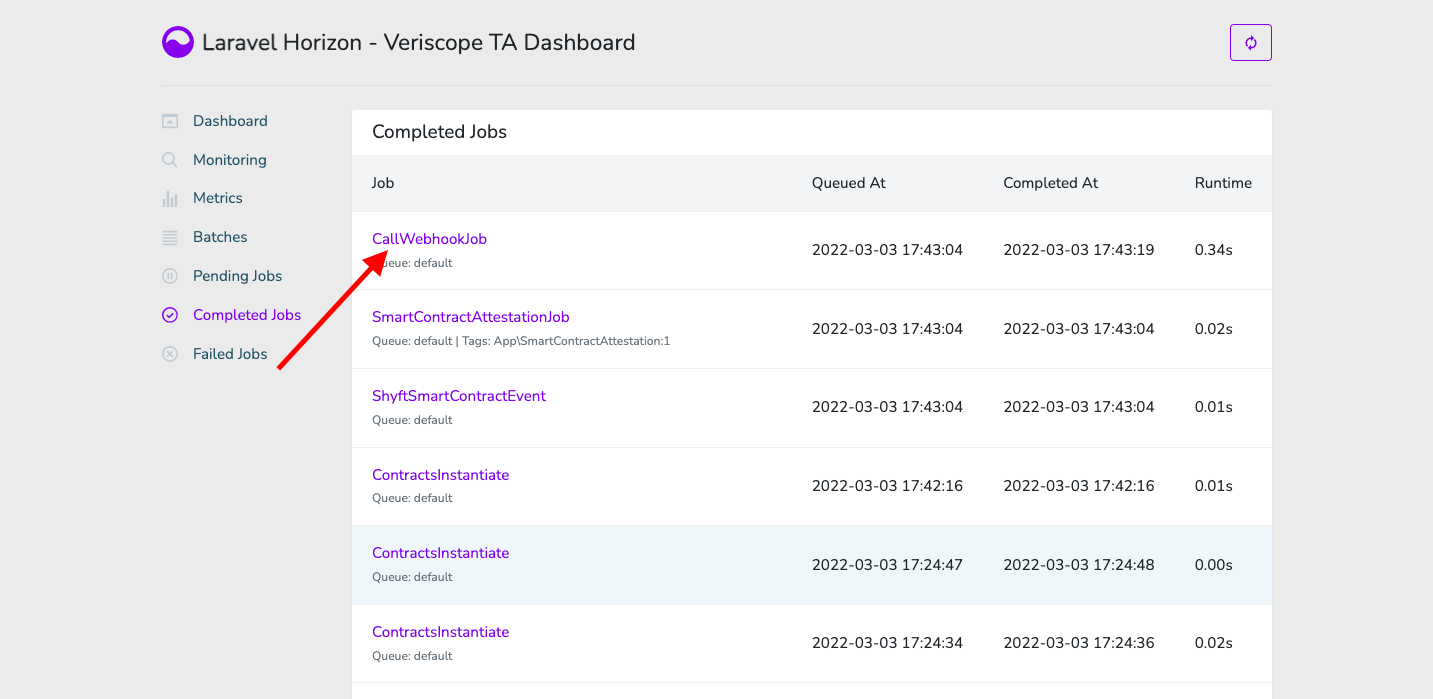1433x699 pixels.
Task: Click completed time 2022-03-03 17:43:19
Action: pos(1079,250)
